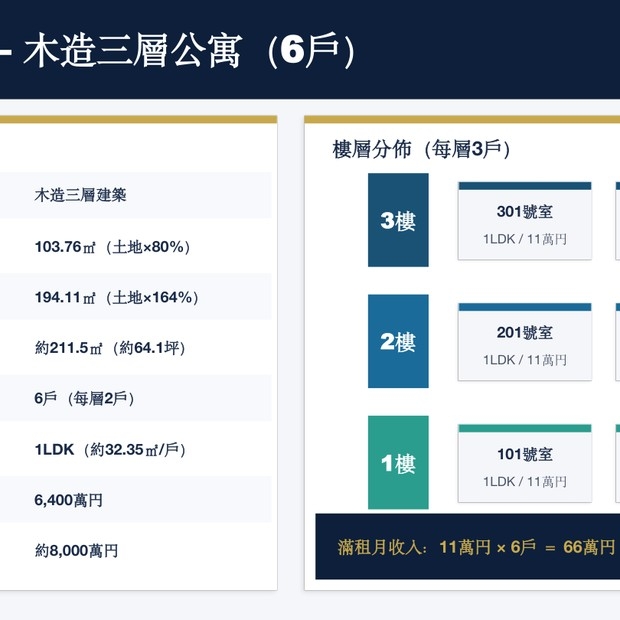
Task: Click the 木造三層建築 table row
Action: (136, 195)
